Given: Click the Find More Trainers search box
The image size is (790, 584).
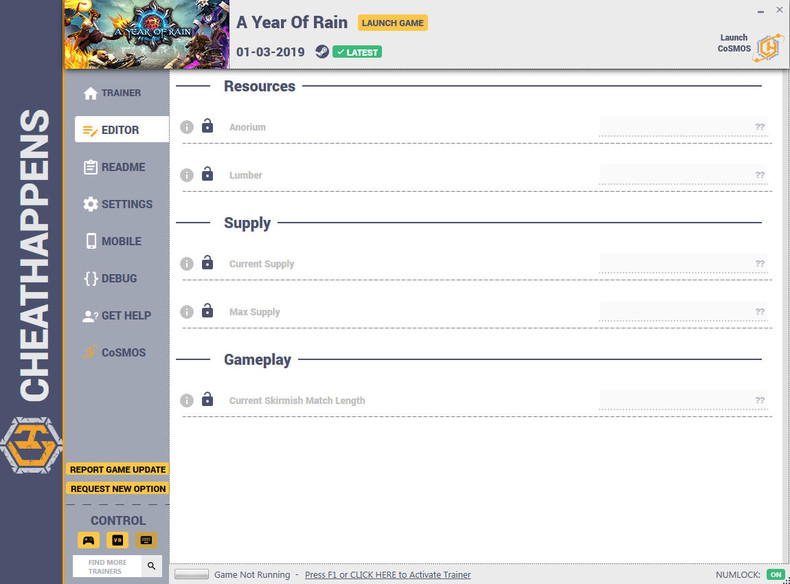Looking at the screenshot, I should tap(107, 566).
